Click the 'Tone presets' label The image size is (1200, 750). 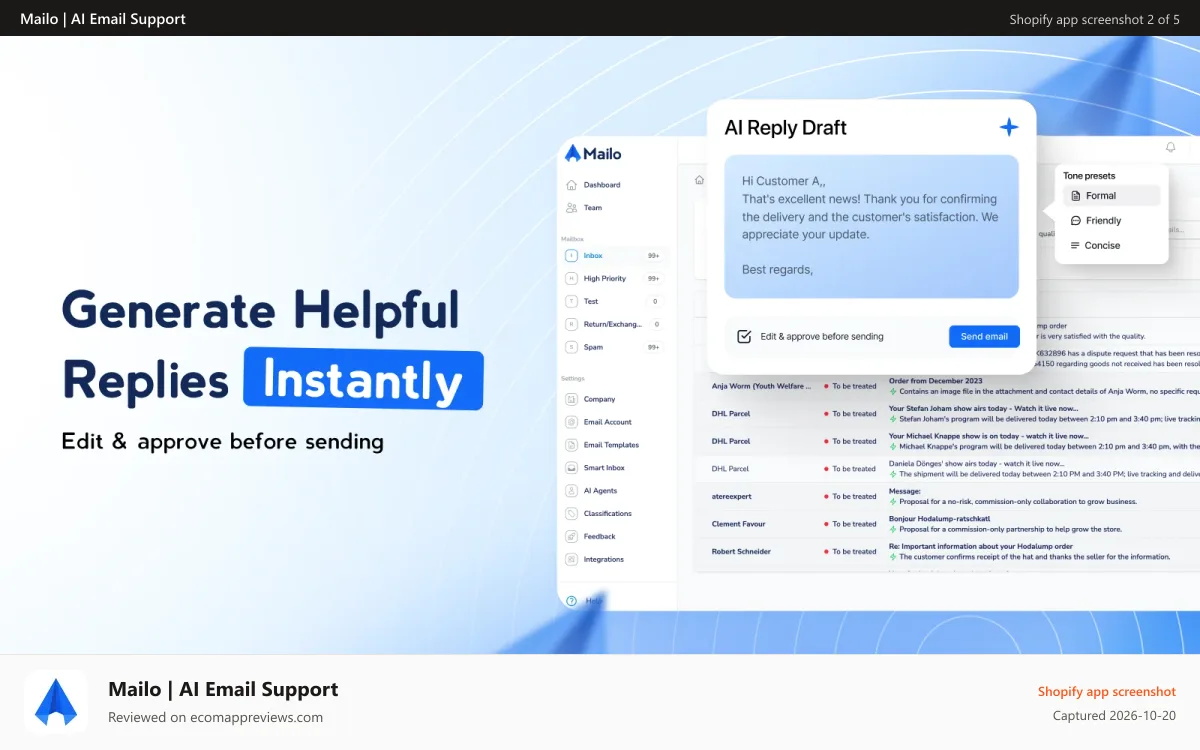(1089, 176)
